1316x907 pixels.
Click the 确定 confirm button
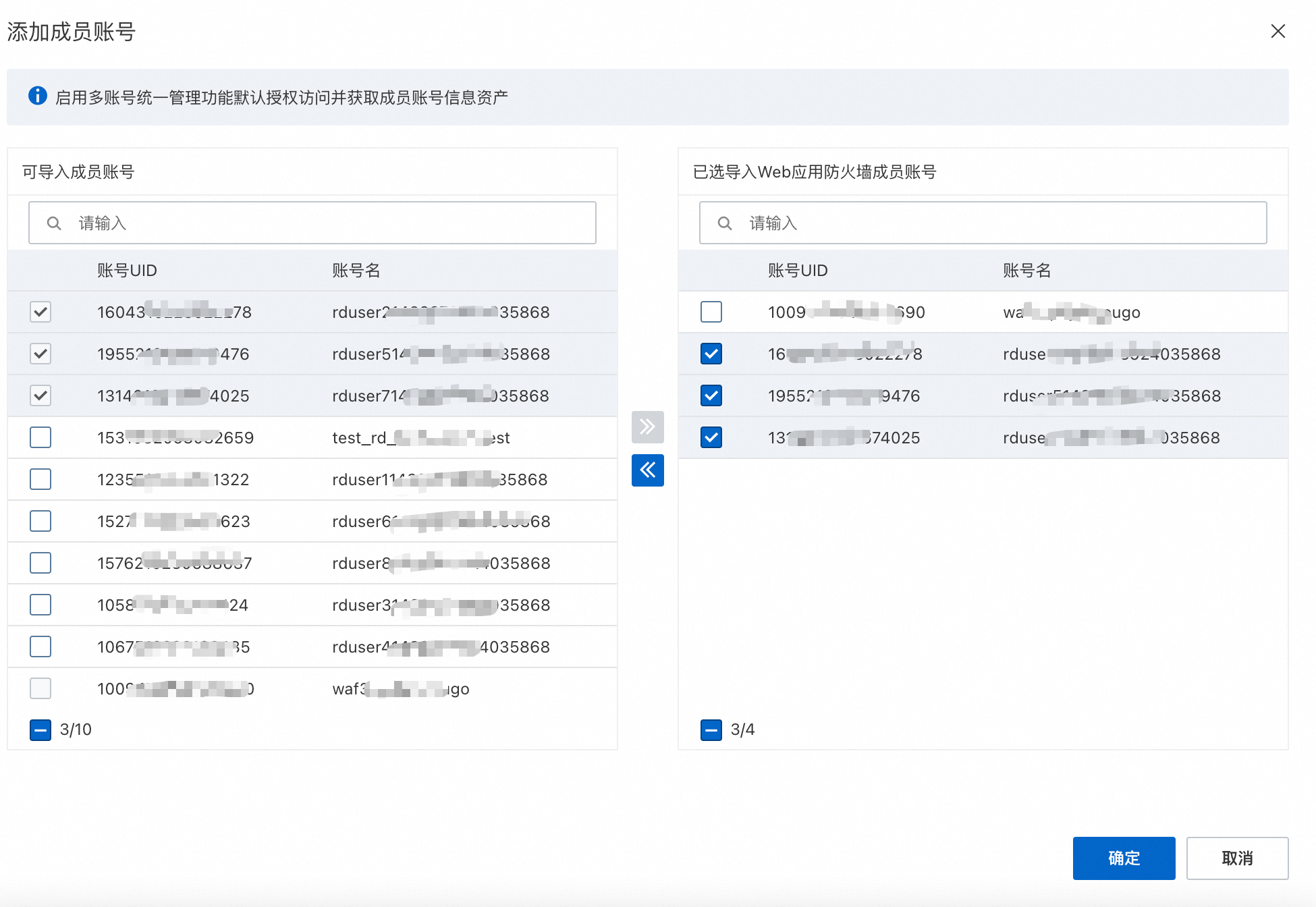pyautogui.click(x=1124, y=858)
